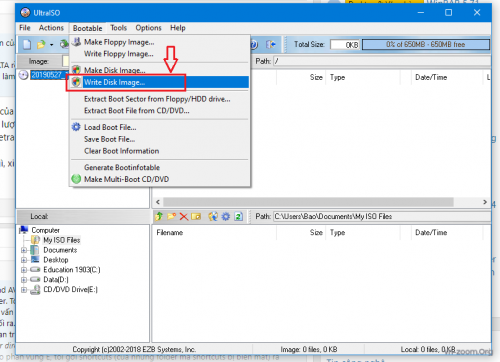Click the UltraISO application icon in title bar
The height and width of the screenshot is (362, 500).
(25, 13)
